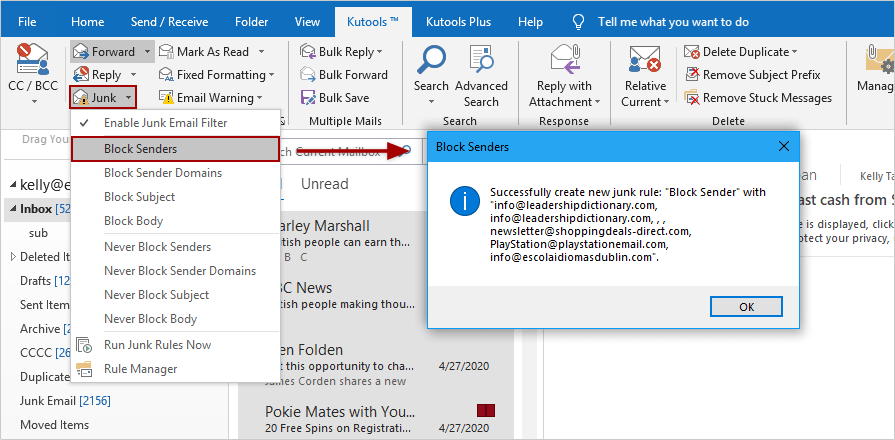Click Tell me what you want to do
This screenshot has height=440, width=895.
673,22
